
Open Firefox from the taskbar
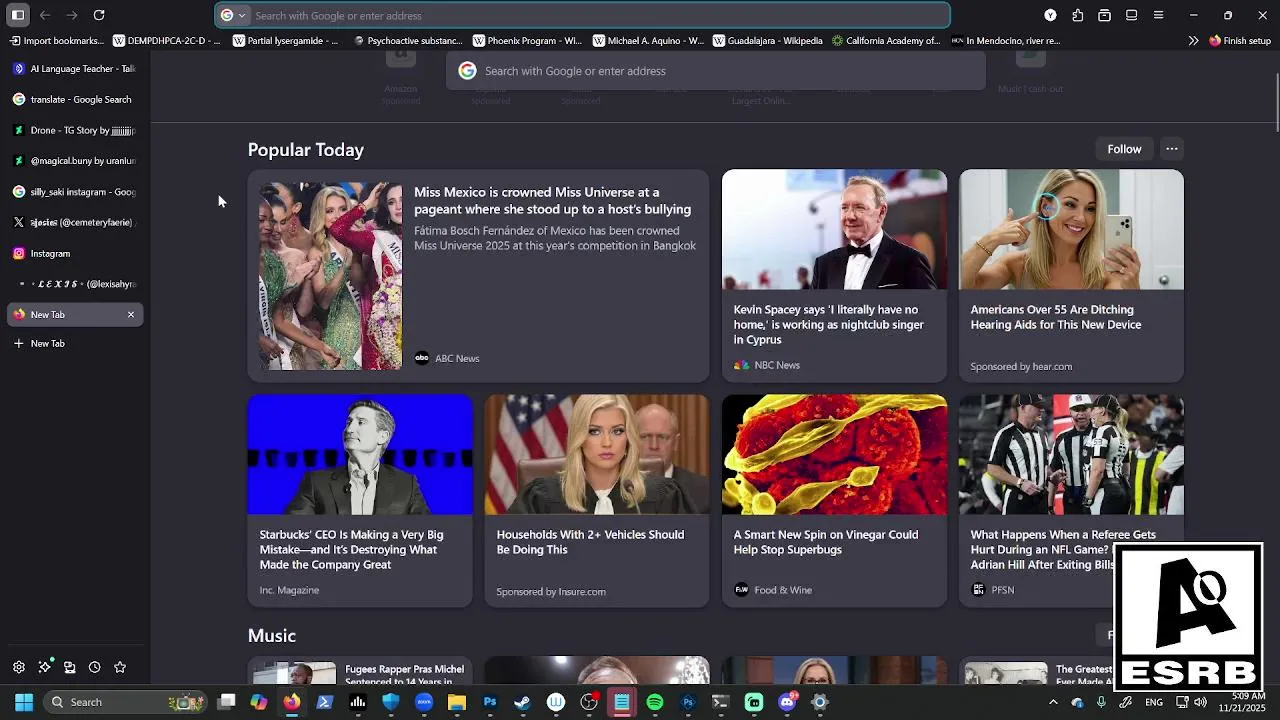[x=291, y=702]
